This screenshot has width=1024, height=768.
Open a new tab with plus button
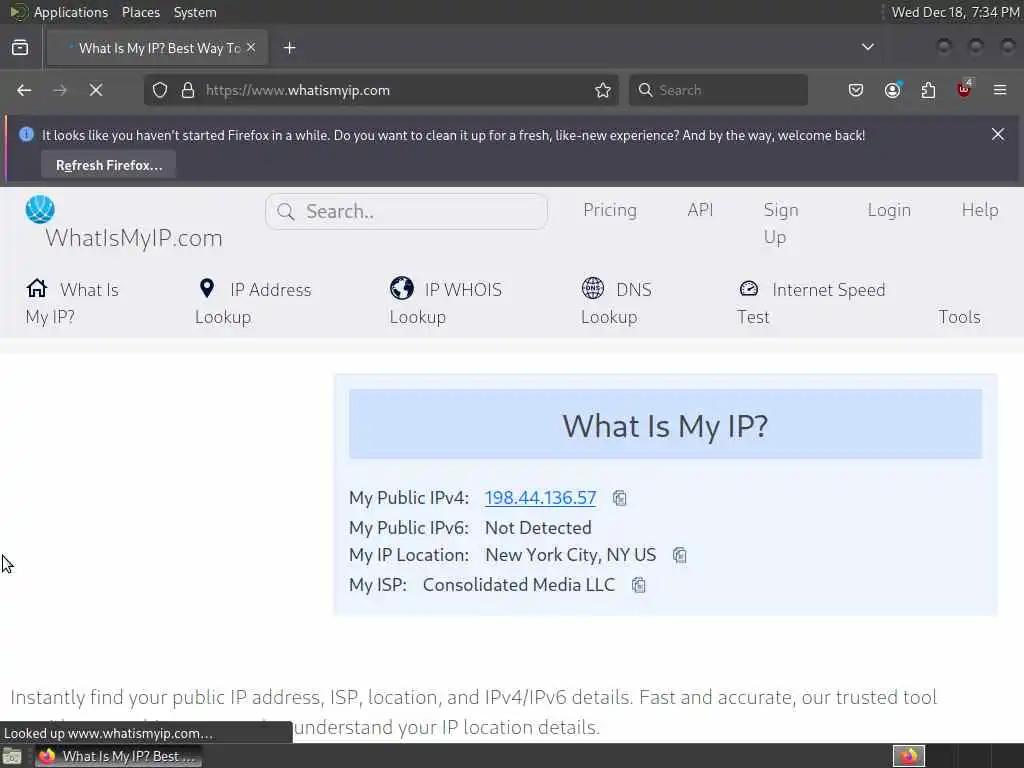pos(289,48)
